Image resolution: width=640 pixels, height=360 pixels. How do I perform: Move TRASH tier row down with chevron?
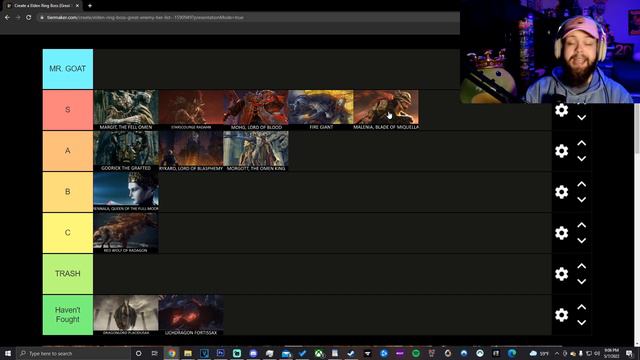(582, 281)
